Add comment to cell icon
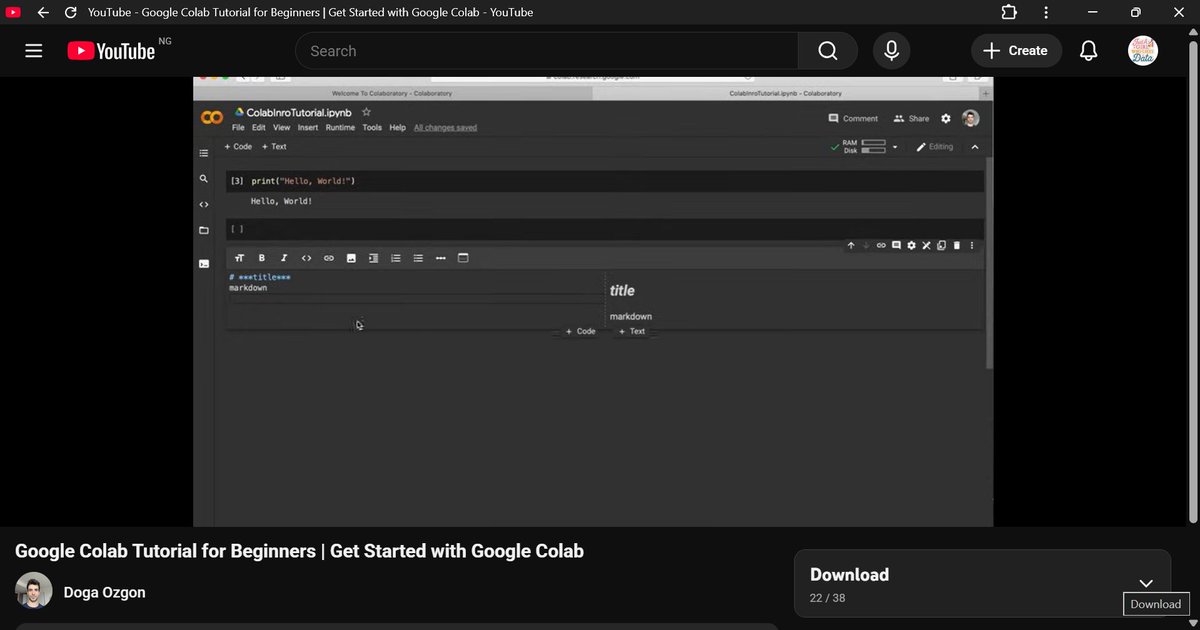 pyautogui.click(x=896, y=245)
